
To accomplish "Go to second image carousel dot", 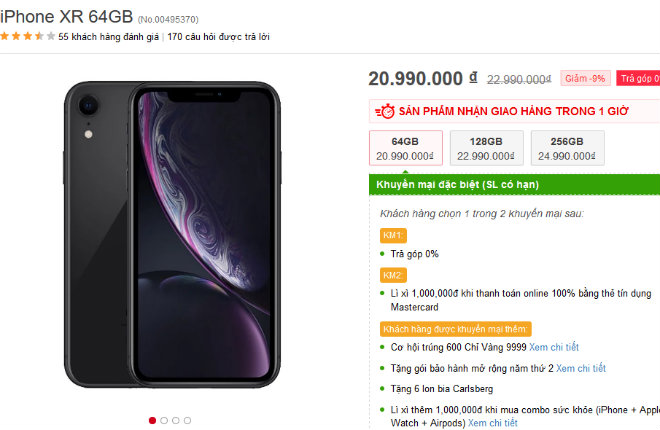I will pos(164,420).
